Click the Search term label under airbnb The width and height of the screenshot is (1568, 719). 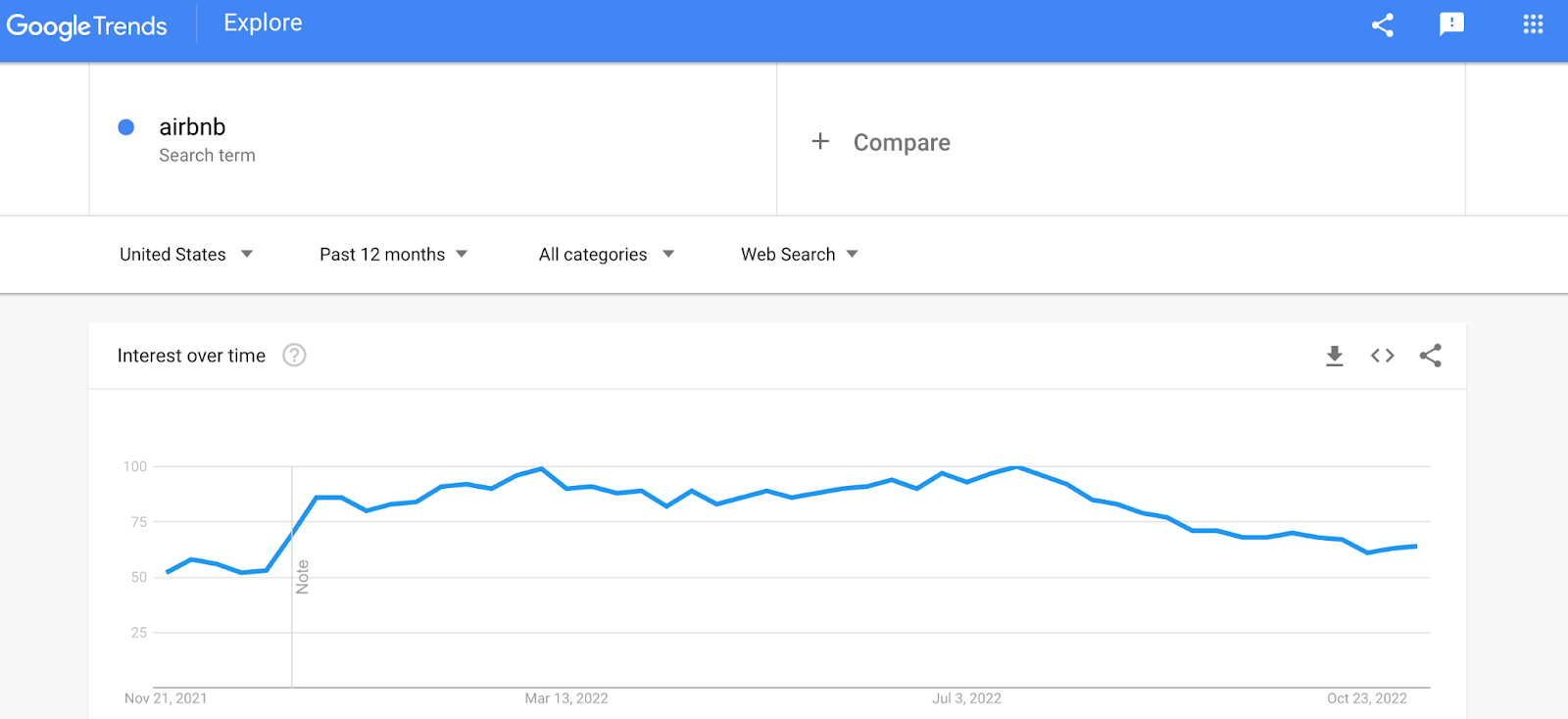point(207,156)
